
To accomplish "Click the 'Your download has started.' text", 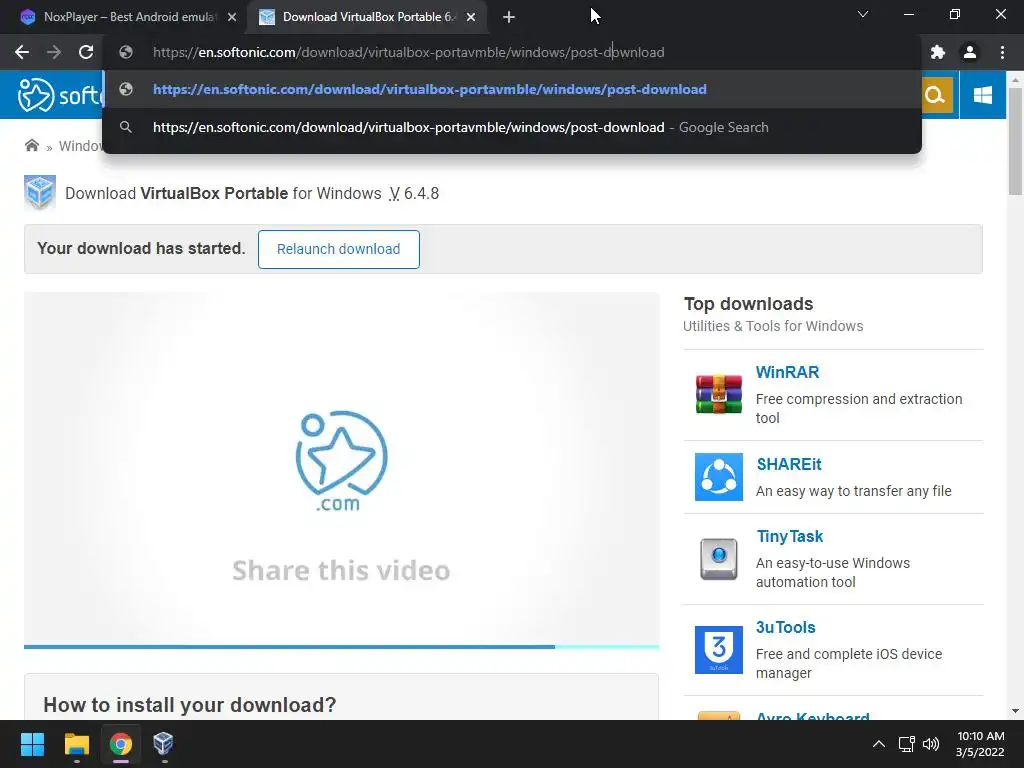I will point(141,248).
